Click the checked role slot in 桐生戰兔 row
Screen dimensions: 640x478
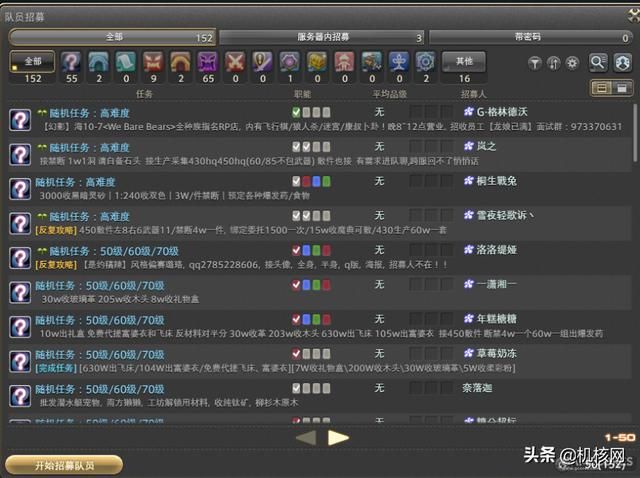[x=296, y=181]
